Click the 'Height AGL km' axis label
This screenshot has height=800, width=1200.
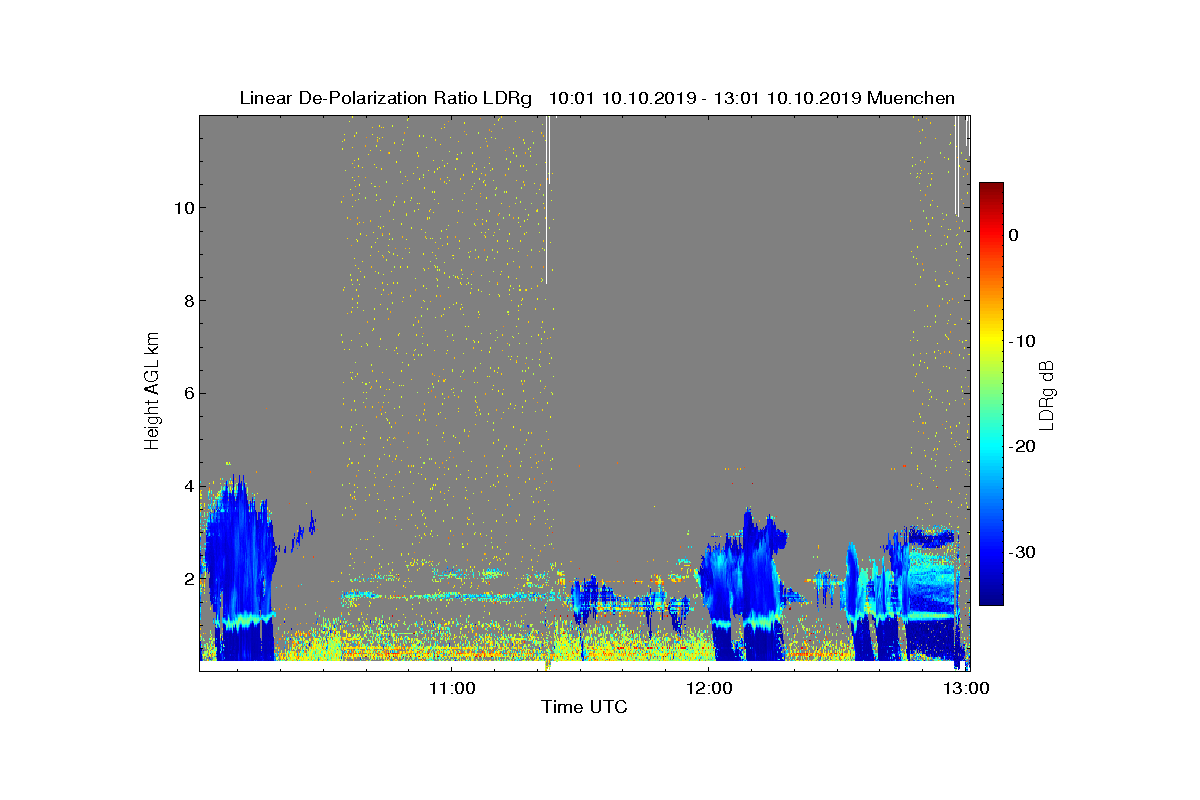(152, 390)
